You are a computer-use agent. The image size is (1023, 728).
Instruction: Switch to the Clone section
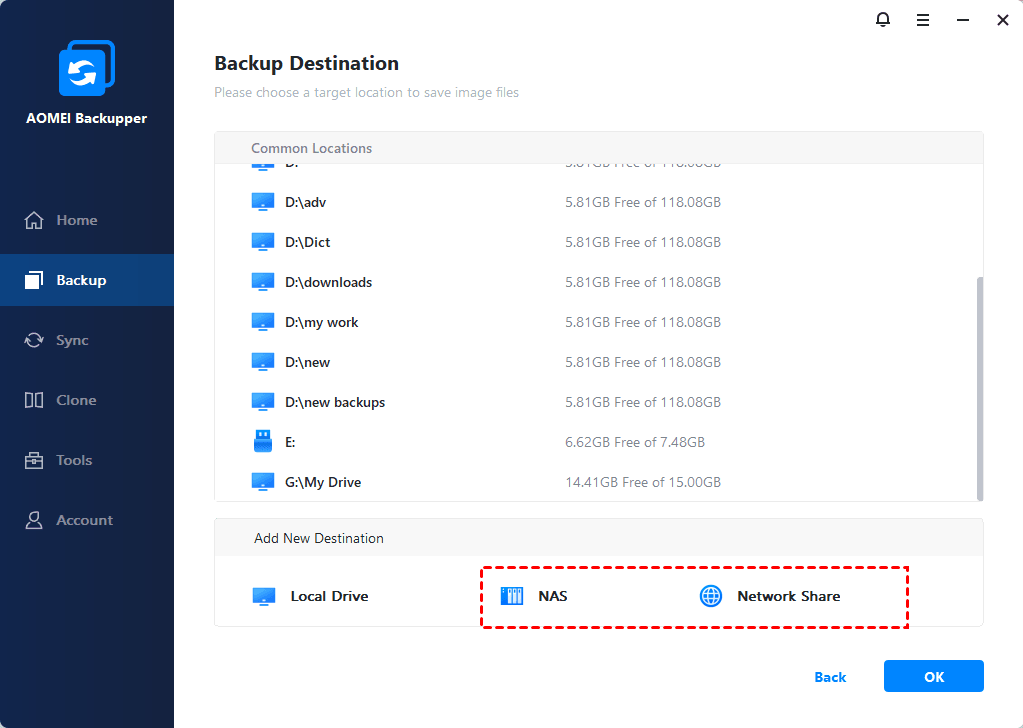point(76,400)
